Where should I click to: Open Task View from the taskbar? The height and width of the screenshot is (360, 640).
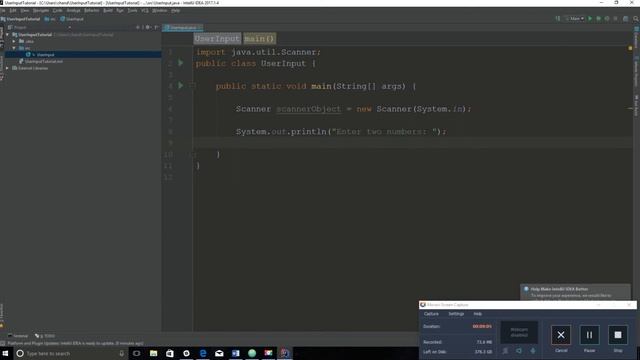pos(136,353)
